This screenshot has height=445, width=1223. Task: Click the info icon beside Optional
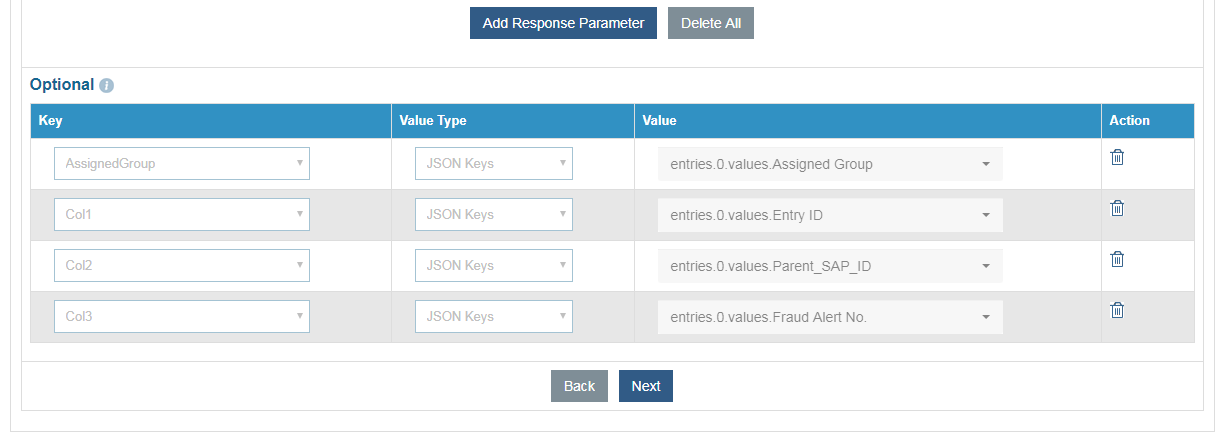107,86
